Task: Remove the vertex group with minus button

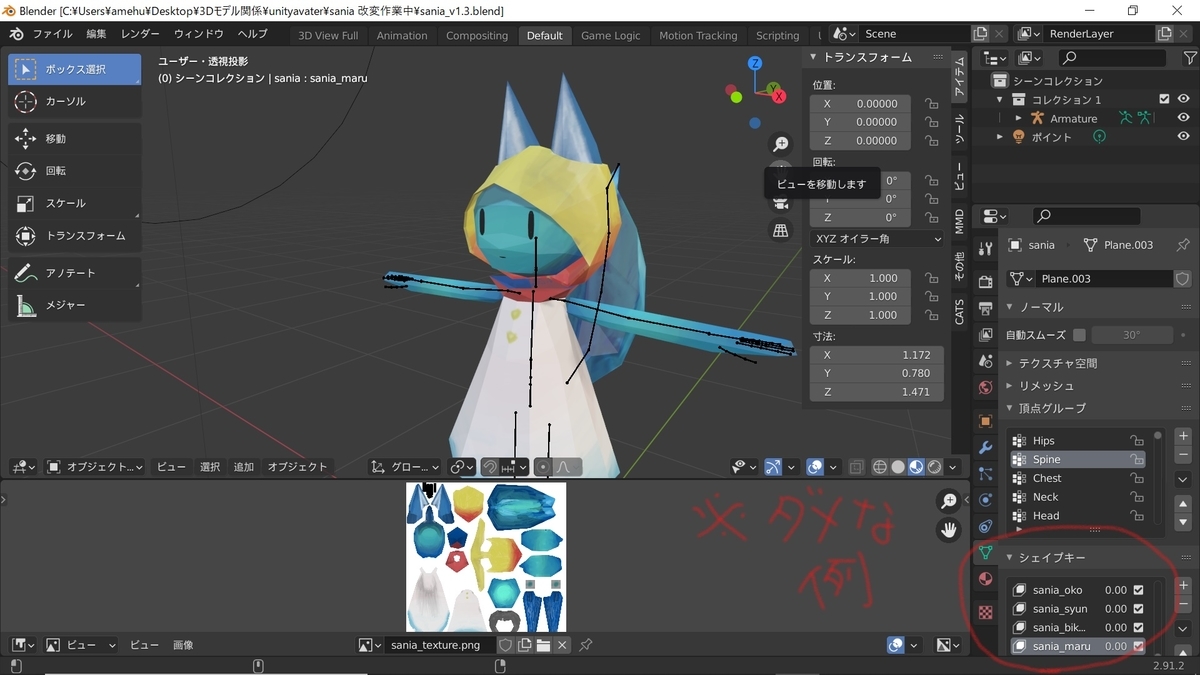Action: click(x=1183, y=455)
